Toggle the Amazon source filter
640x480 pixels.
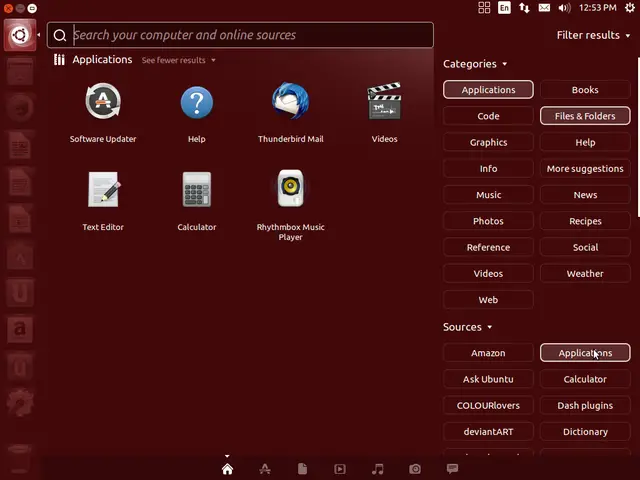pos(488,353)
